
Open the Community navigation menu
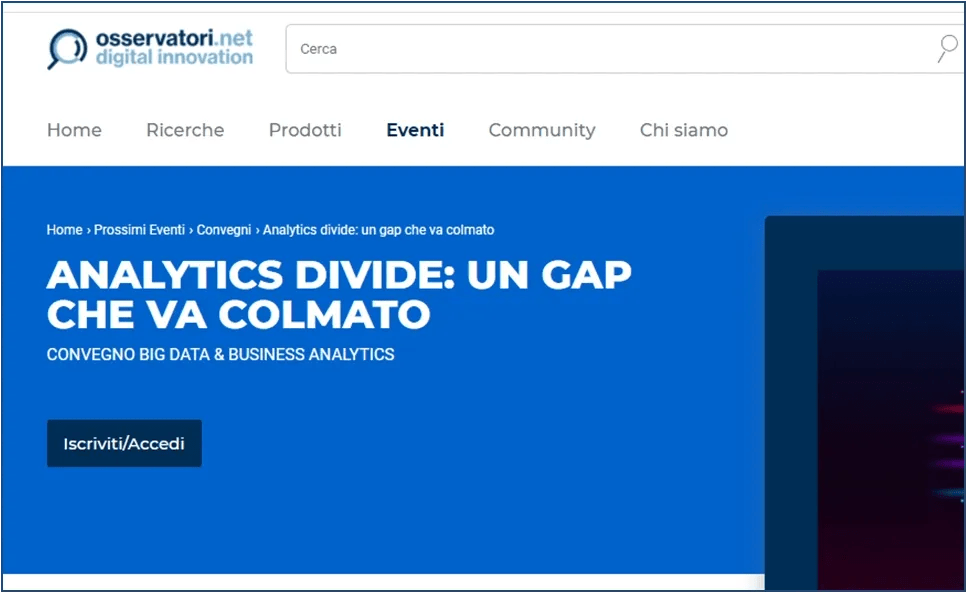coord(541,130)
